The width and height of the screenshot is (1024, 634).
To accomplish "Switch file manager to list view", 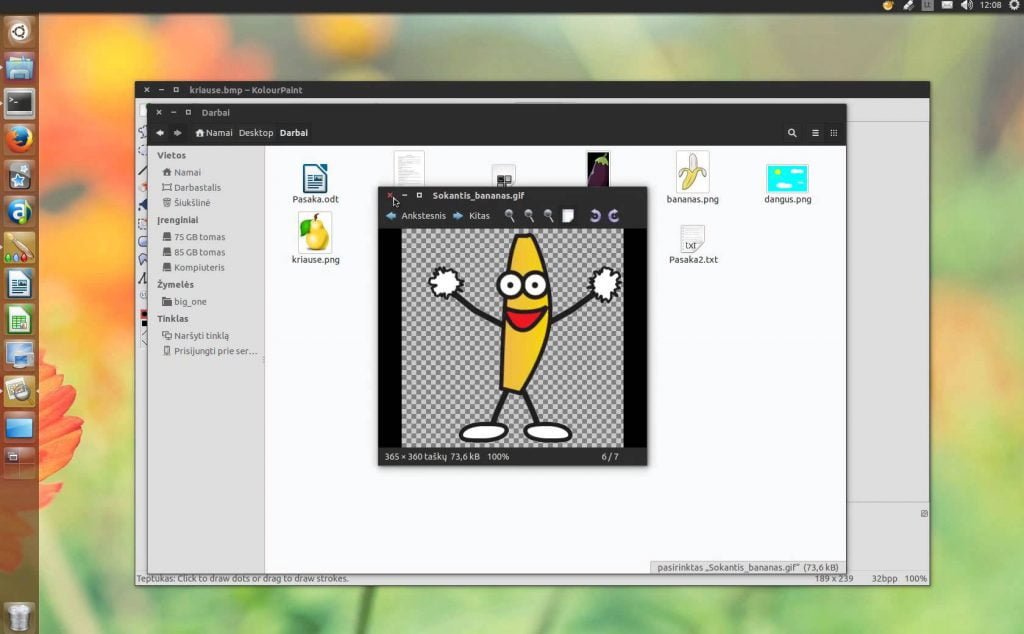I will (815, 133).
